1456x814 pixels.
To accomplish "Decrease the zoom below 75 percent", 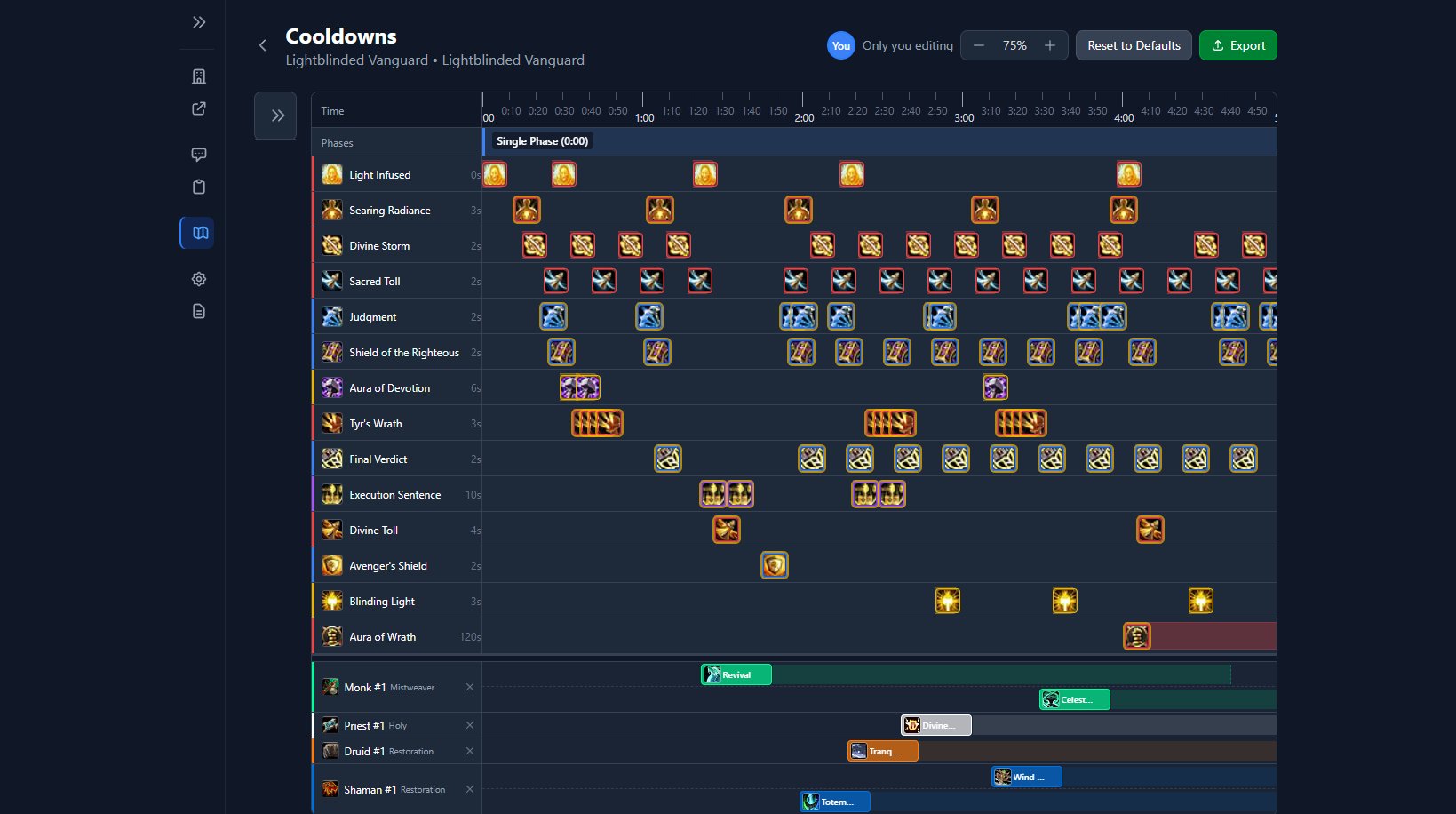I will click(978, 45).
